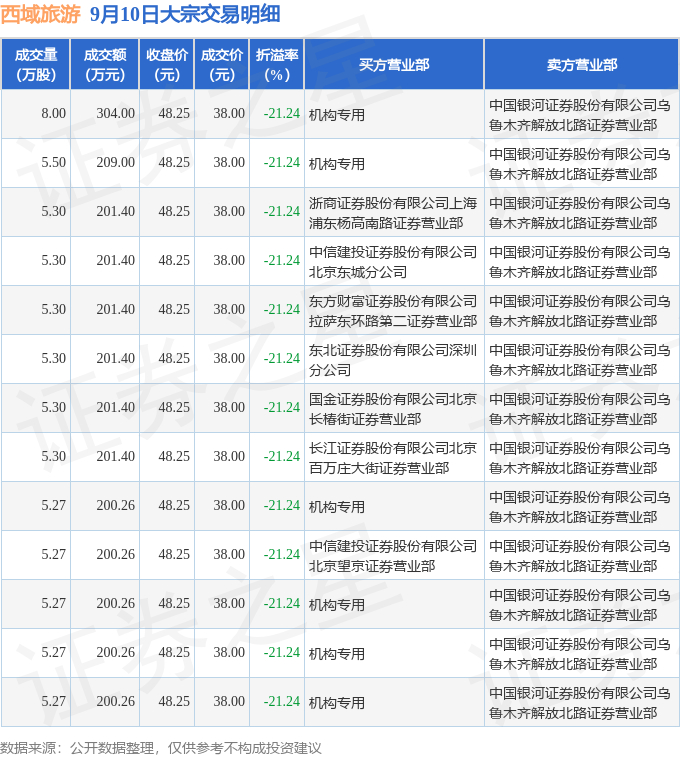Click buyer 国金证券 北京长椿街证券营业部
This screenshot has height=757, width=680.
[393, 409]
